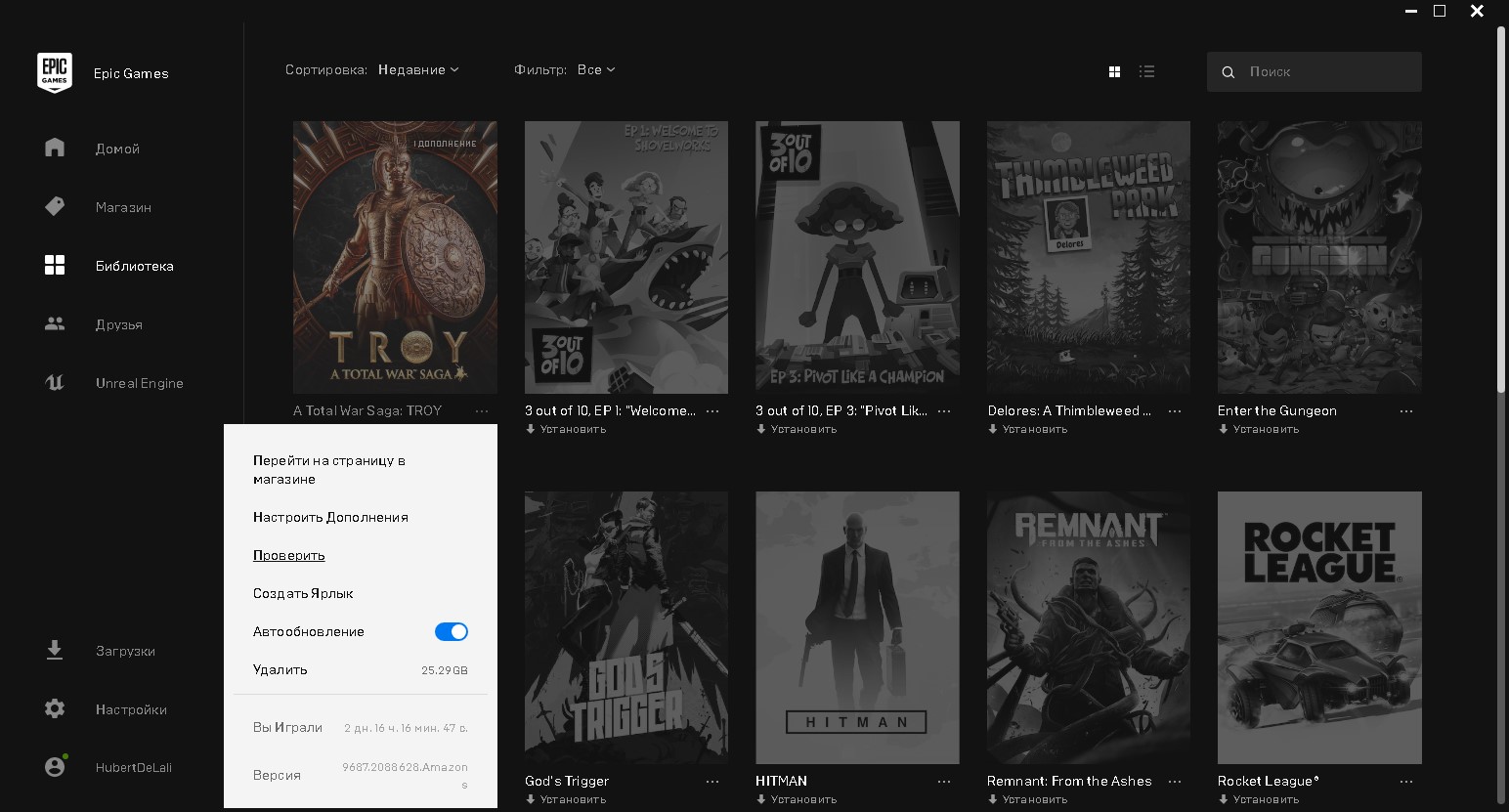The image size is (1509, 812).
Task: Open HubertDeLali account profile
Action: point(133,767)
